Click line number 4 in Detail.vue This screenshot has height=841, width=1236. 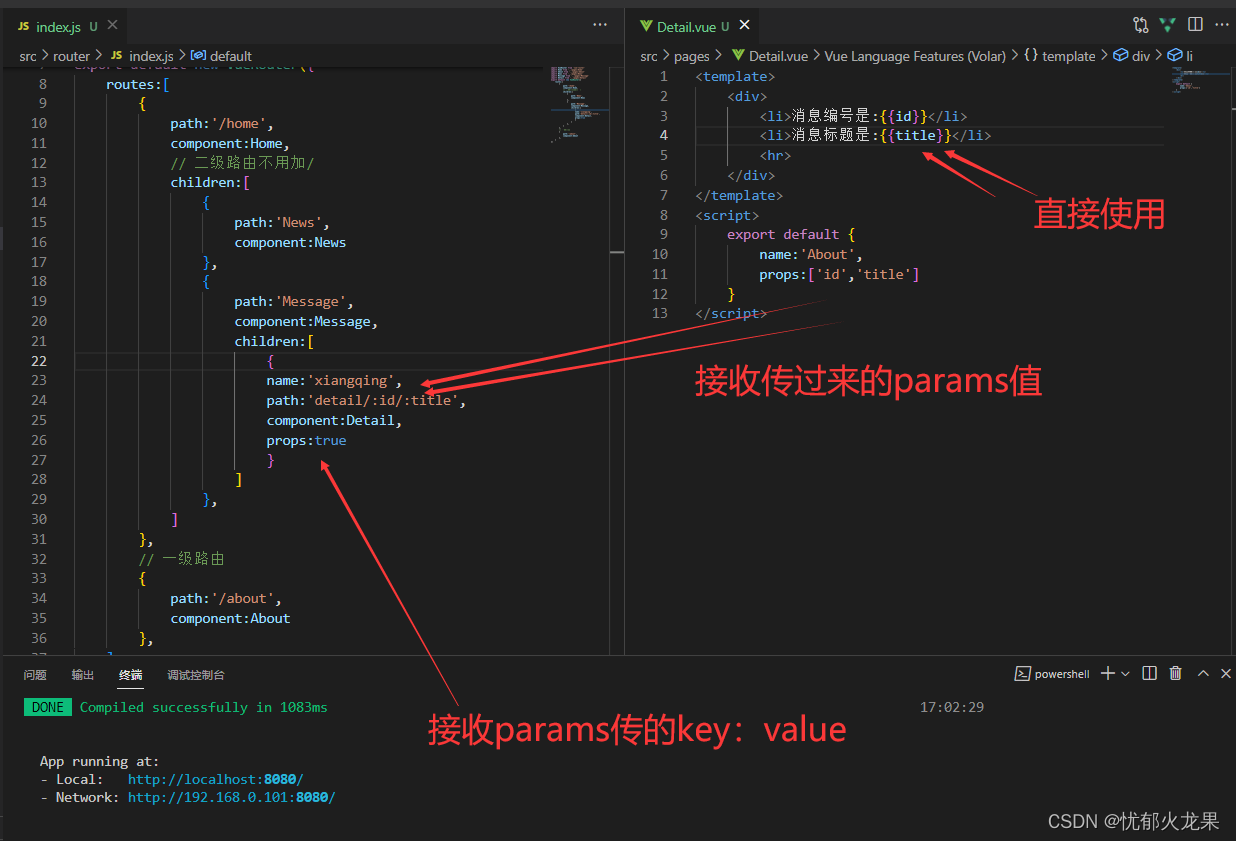[x=663, y=135]
